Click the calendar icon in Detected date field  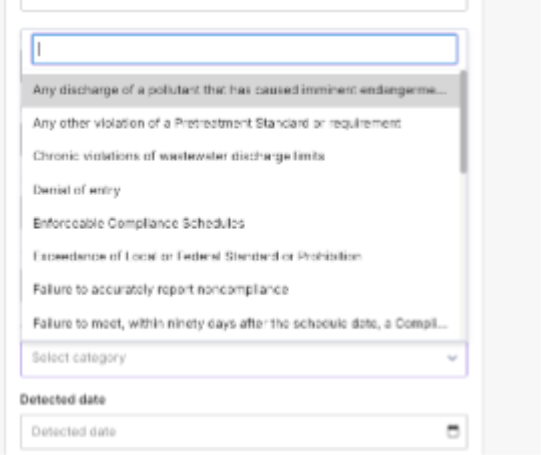tap(453, 431)
